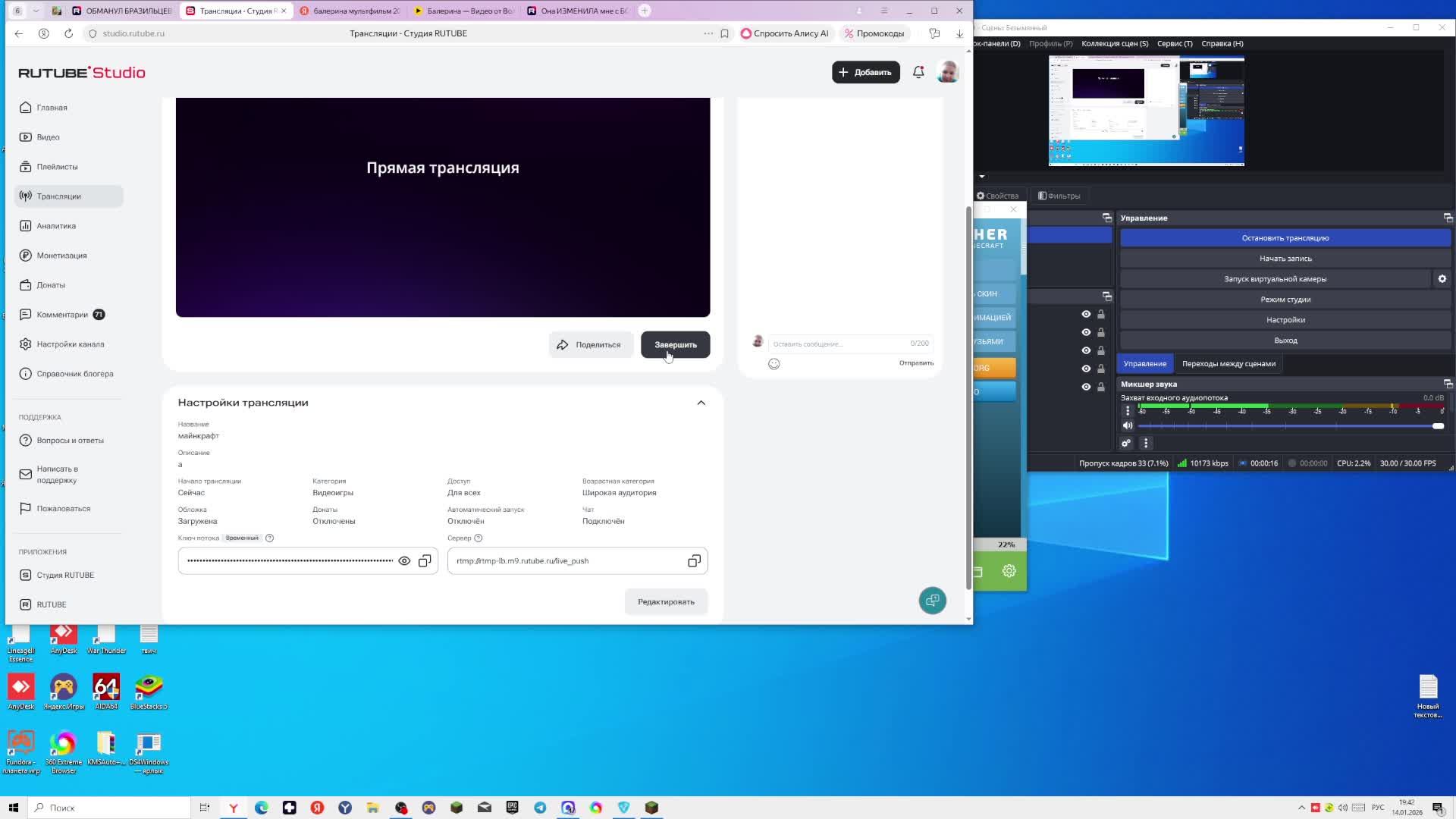Open virtual camera settings gear
1456x819 pixels.
pos(1442,279)
